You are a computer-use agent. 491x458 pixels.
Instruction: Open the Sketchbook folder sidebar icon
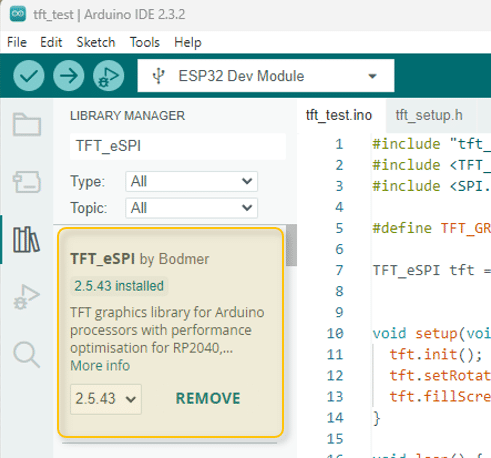point(27,124)
